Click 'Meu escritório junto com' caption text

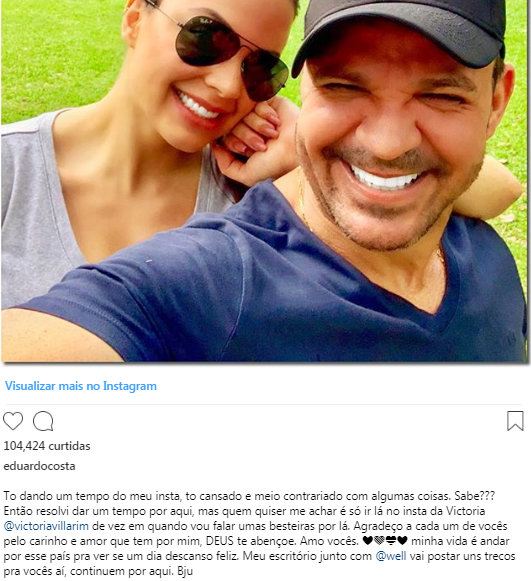pos(307,556)
